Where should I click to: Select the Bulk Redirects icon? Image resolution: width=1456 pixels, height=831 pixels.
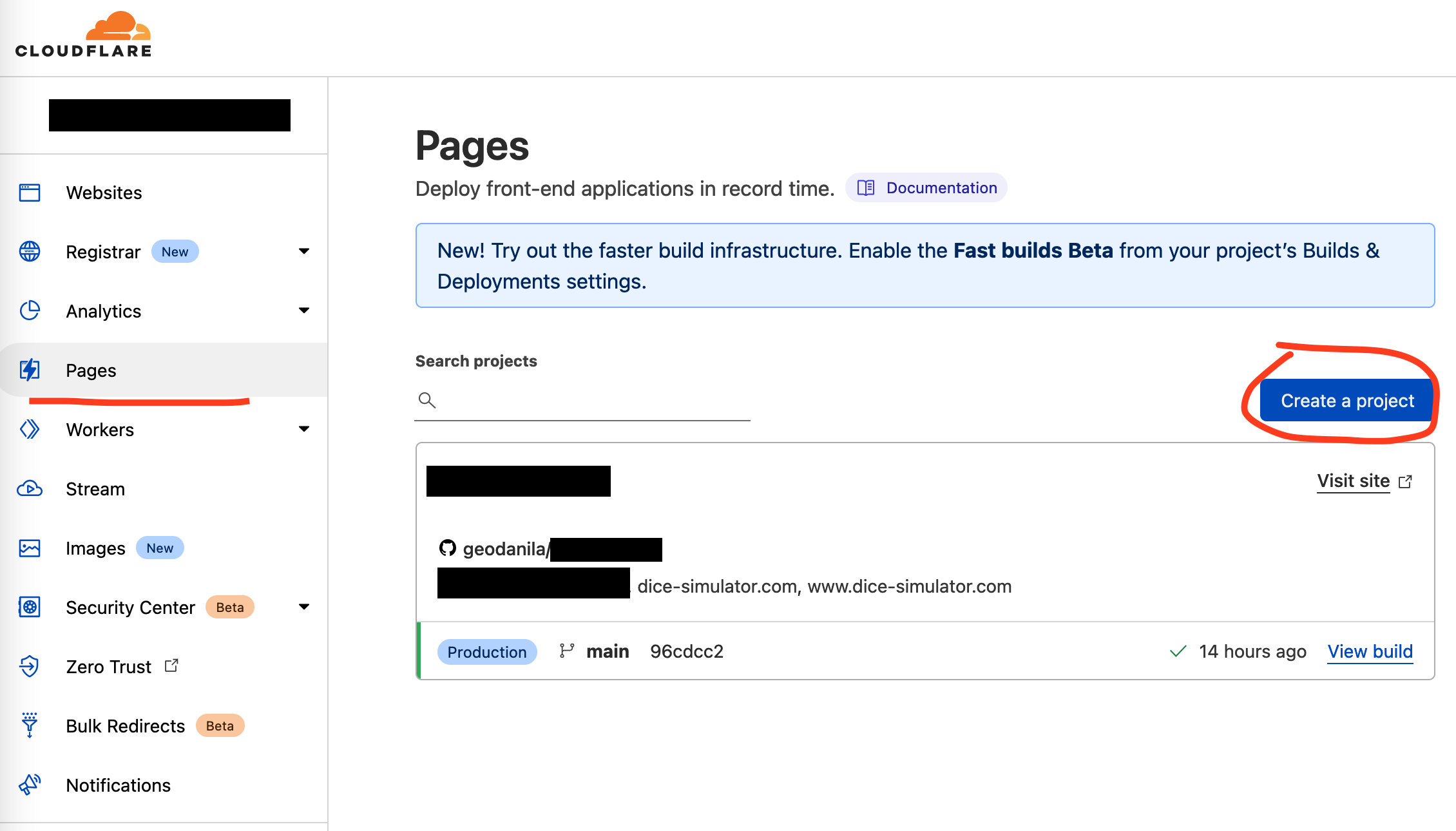29,725
